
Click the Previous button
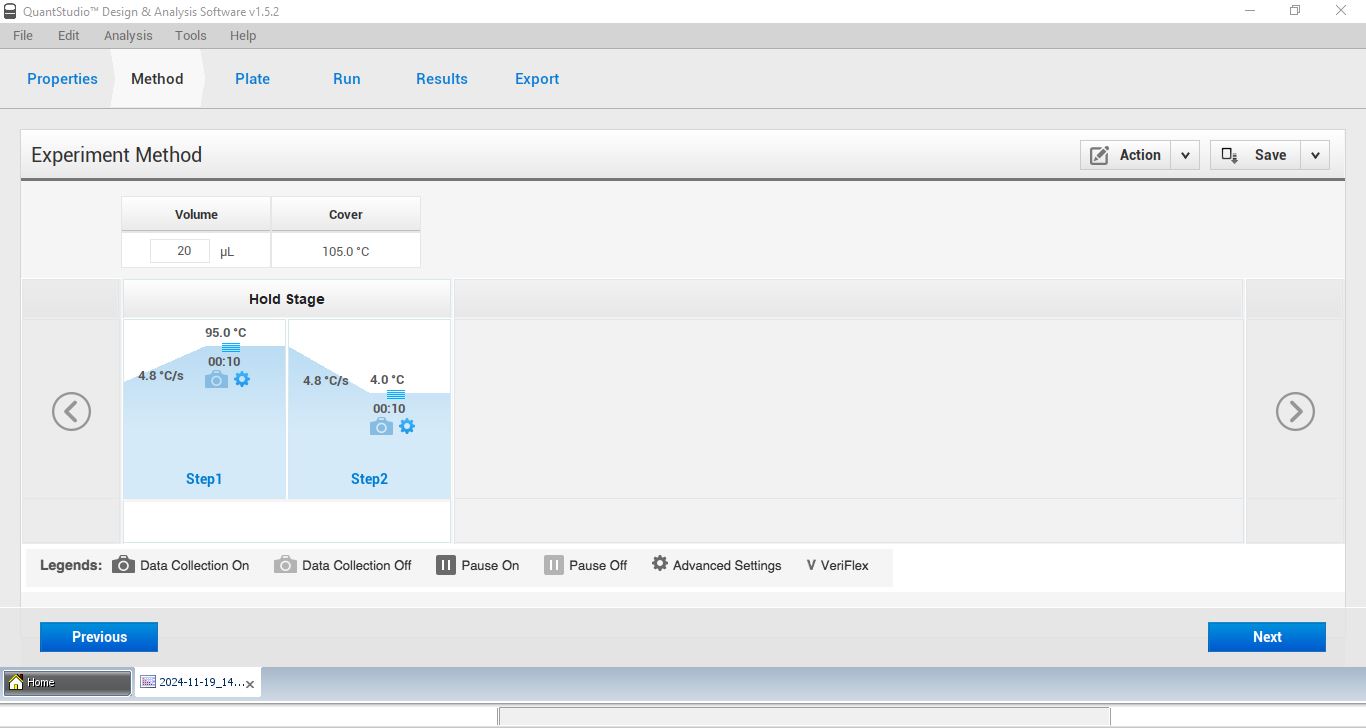(99, 637)
